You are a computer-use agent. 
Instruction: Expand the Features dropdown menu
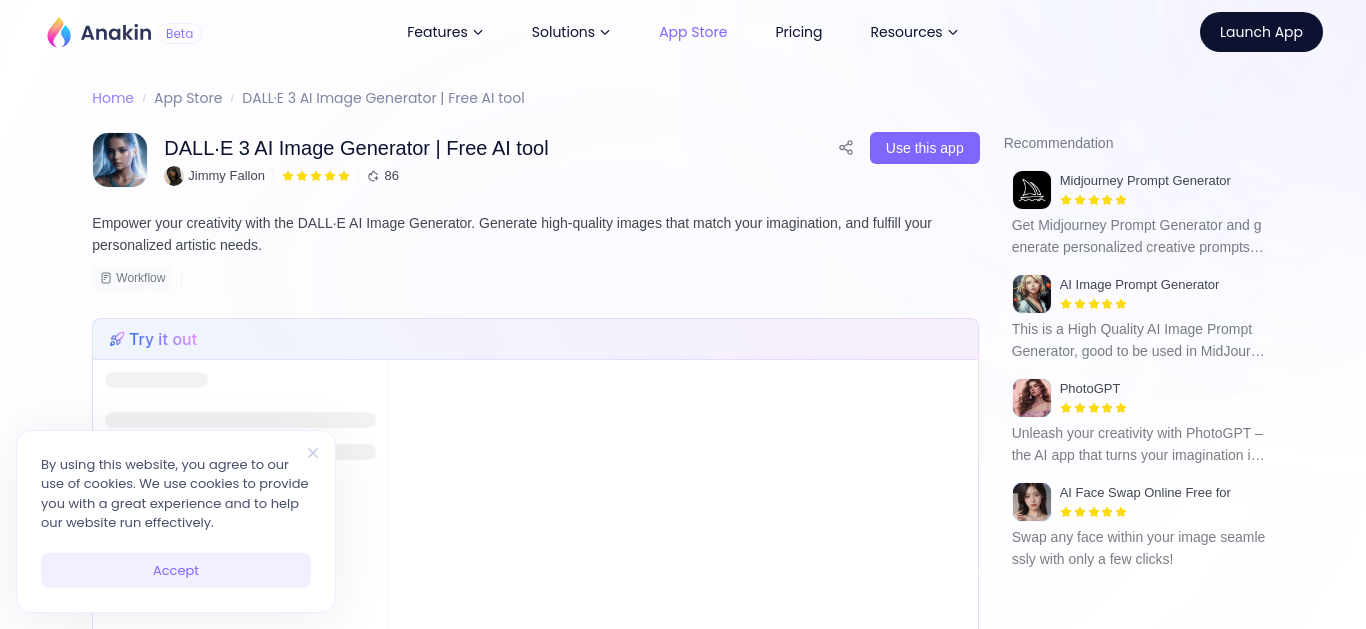pos(445,32)
